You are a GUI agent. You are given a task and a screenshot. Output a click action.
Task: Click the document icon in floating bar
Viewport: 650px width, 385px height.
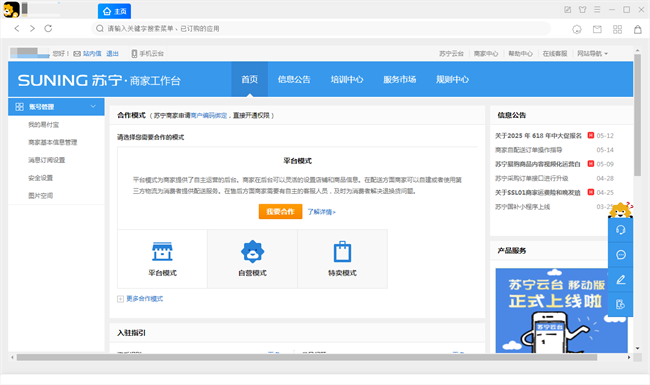[x=621, y=305]
